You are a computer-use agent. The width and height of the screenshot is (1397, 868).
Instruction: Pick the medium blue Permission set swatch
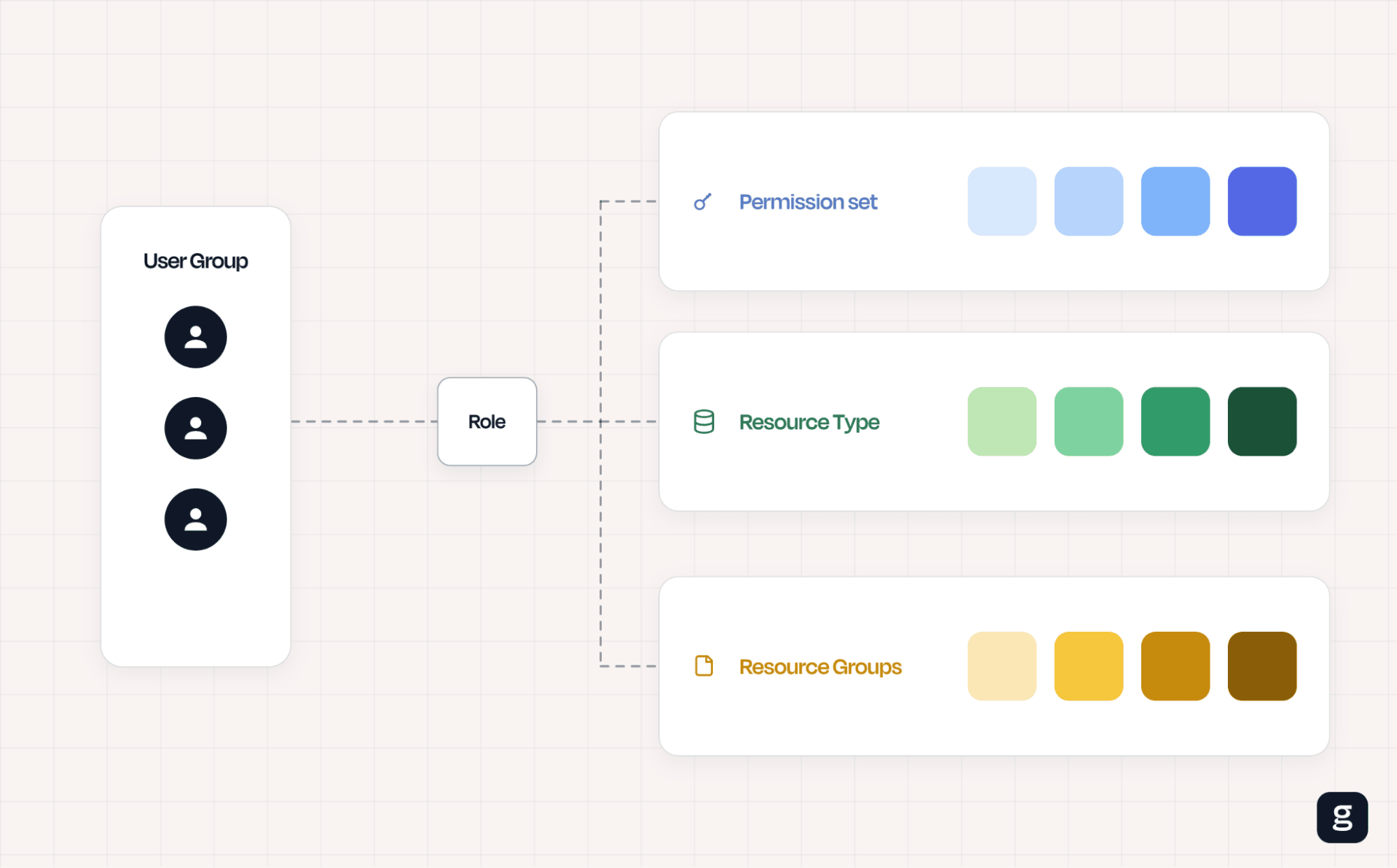[x=1175, y=201]
